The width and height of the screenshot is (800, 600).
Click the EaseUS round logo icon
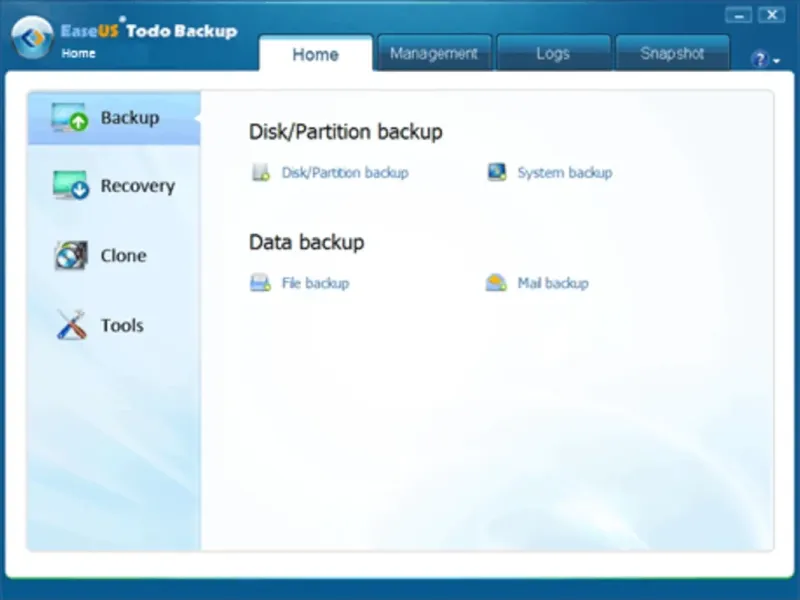click(33, 37)
